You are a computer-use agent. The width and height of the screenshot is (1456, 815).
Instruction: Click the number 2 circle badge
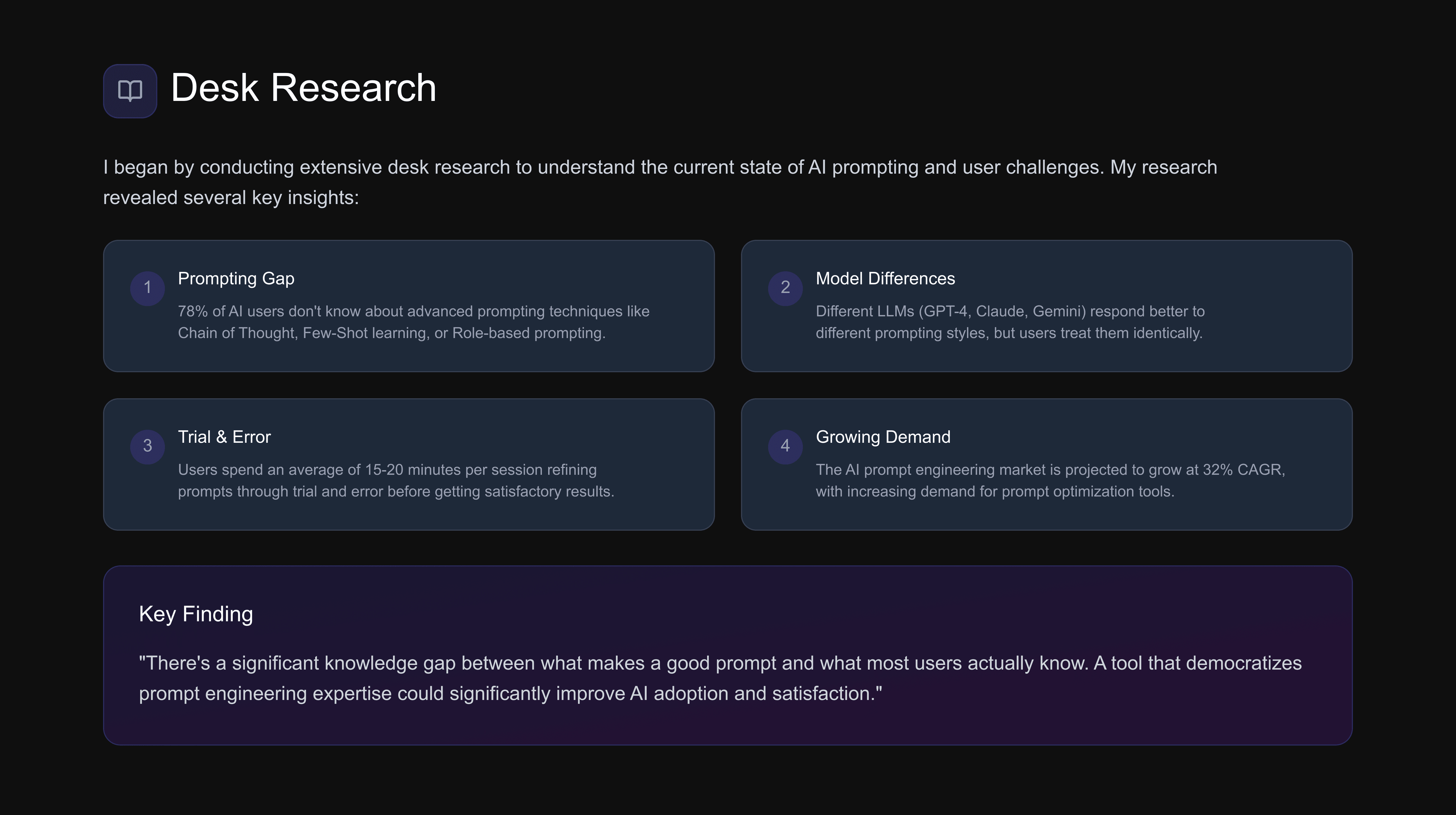785,288
